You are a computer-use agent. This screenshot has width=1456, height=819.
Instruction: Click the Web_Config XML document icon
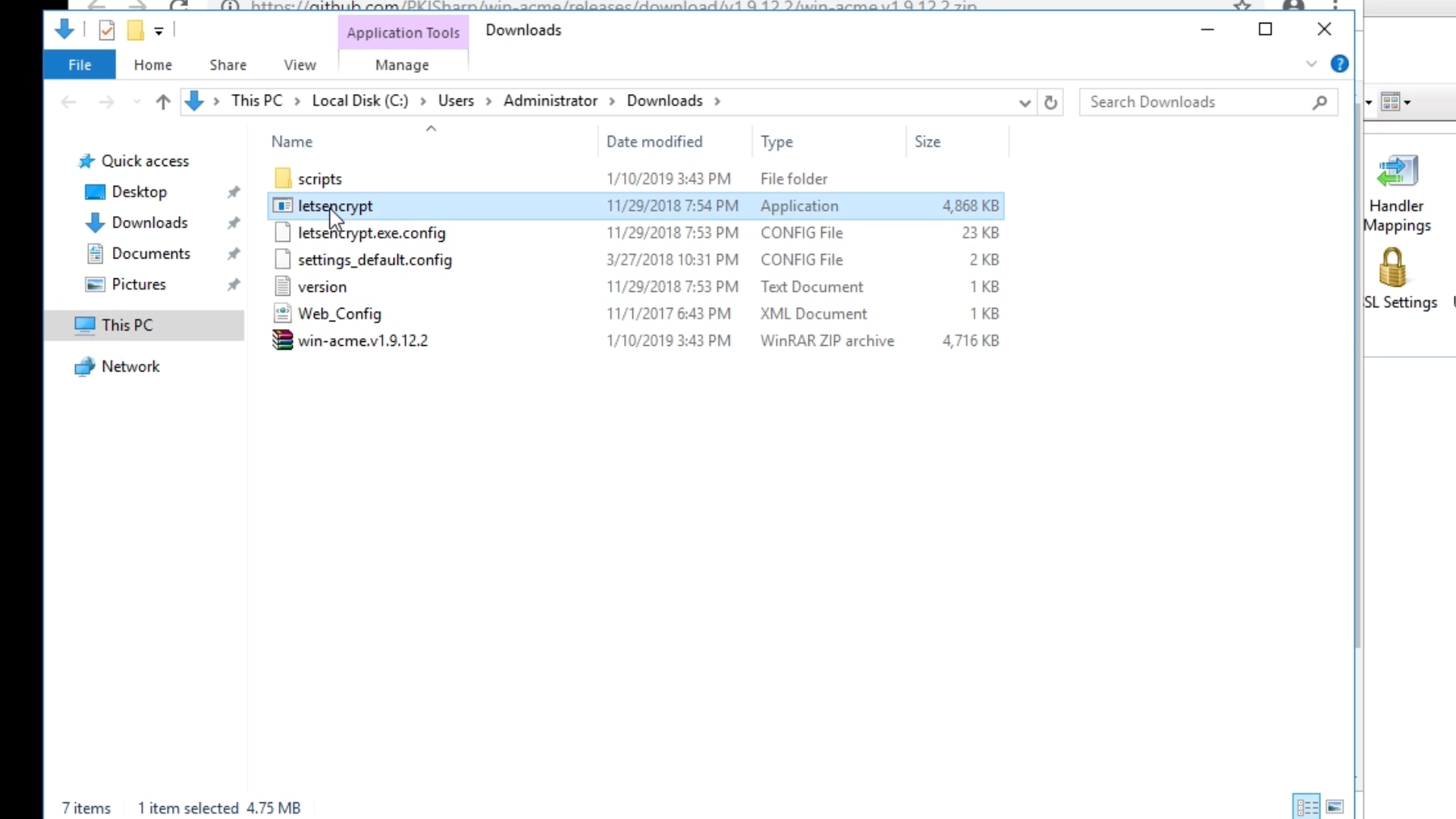282,313
